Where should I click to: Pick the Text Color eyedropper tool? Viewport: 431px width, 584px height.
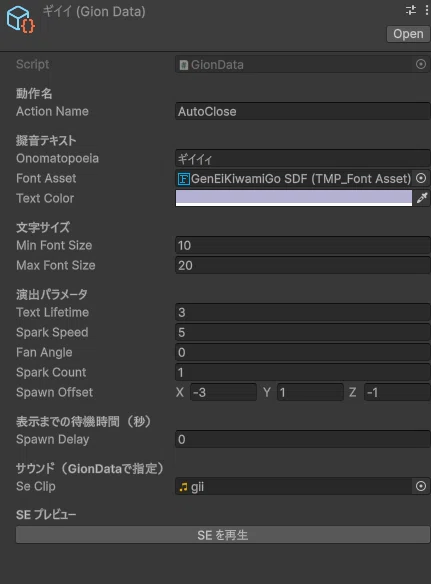pos(422,198)
